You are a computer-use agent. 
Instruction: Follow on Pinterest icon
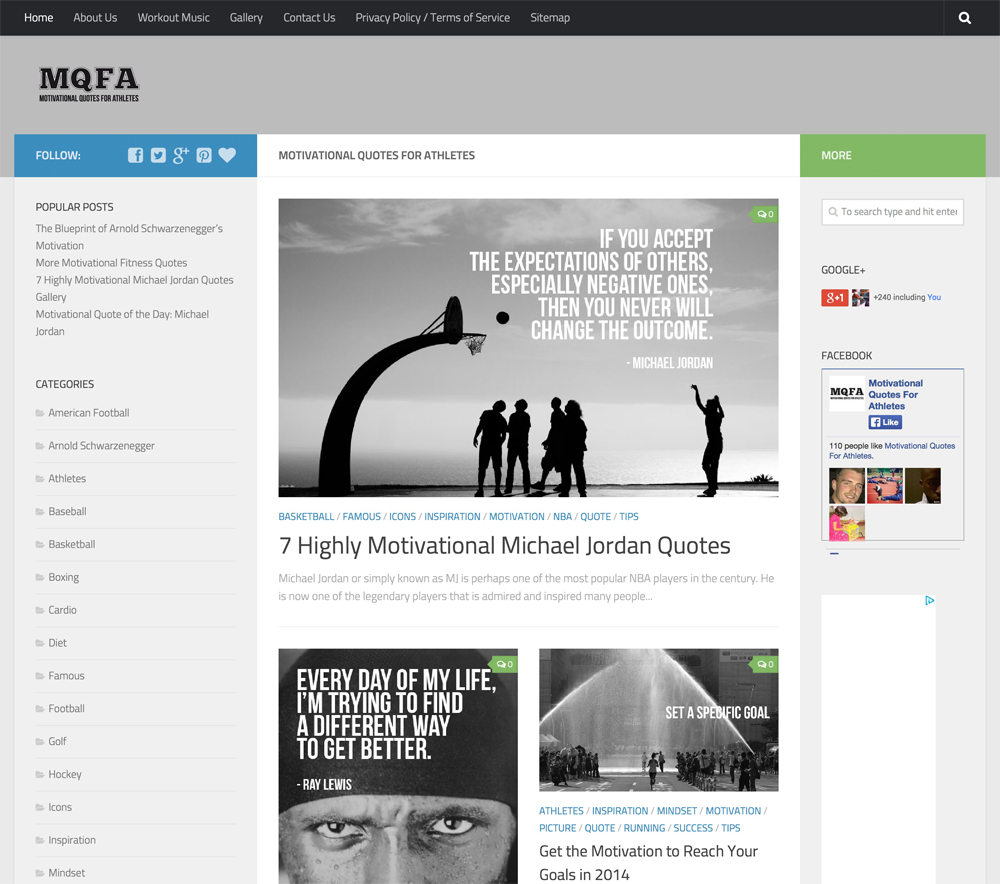[204, 155]
